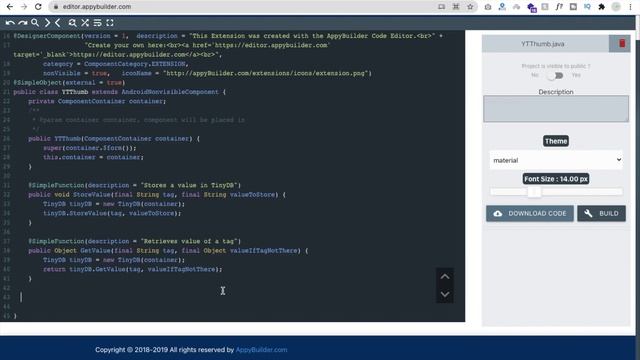
Task: Click the 'Retrieves value of a tag' string
Action: (191, 241)
